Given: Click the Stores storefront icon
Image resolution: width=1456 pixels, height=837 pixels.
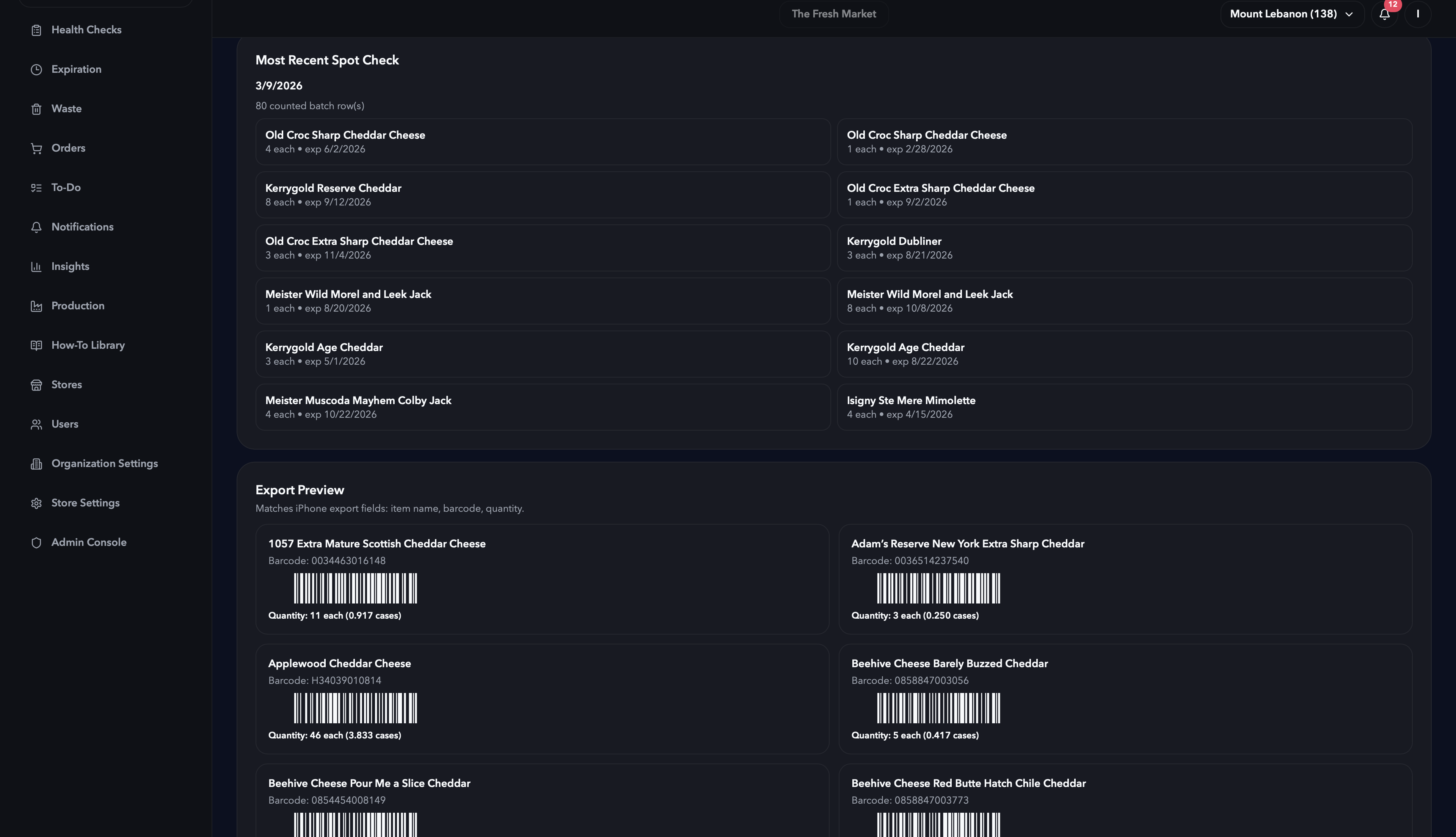Looking at the screenshot, I should point(36,385).
